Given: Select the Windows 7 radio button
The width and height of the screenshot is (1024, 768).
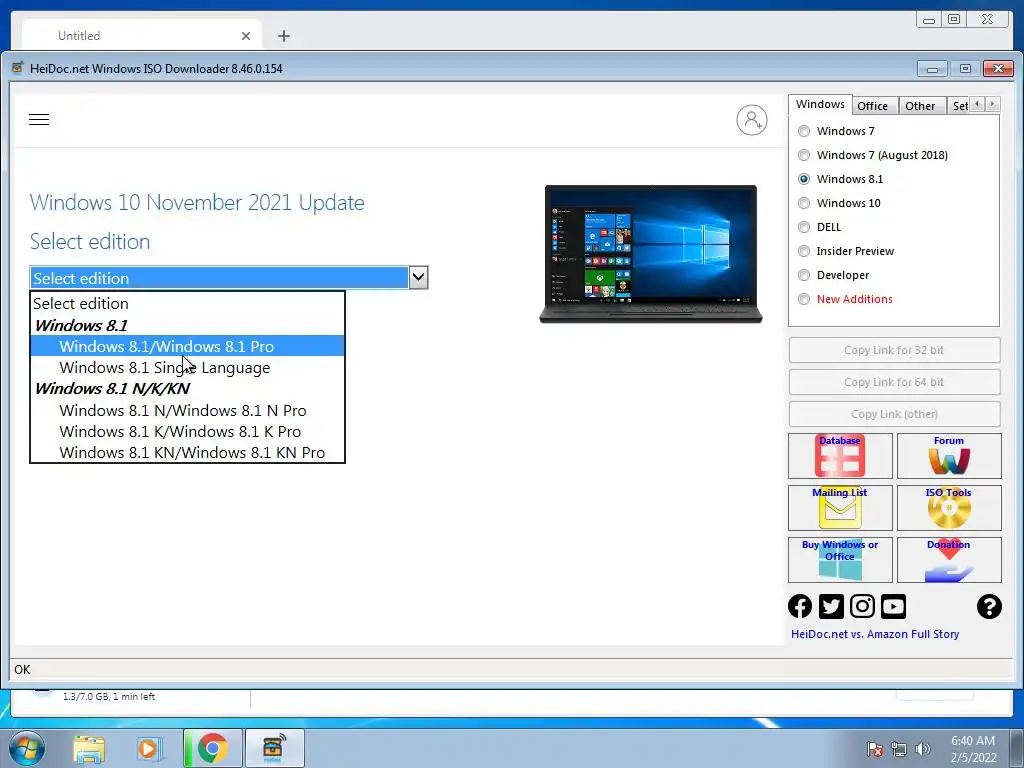Looking at the screenshot, I should tap(804, 131).
